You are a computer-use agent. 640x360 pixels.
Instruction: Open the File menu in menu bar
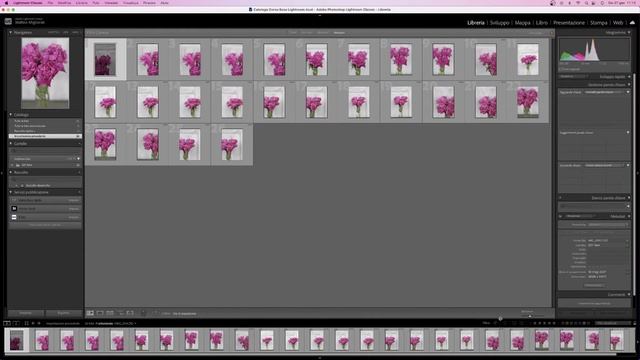pyautogui.click(x=50, y=3)
